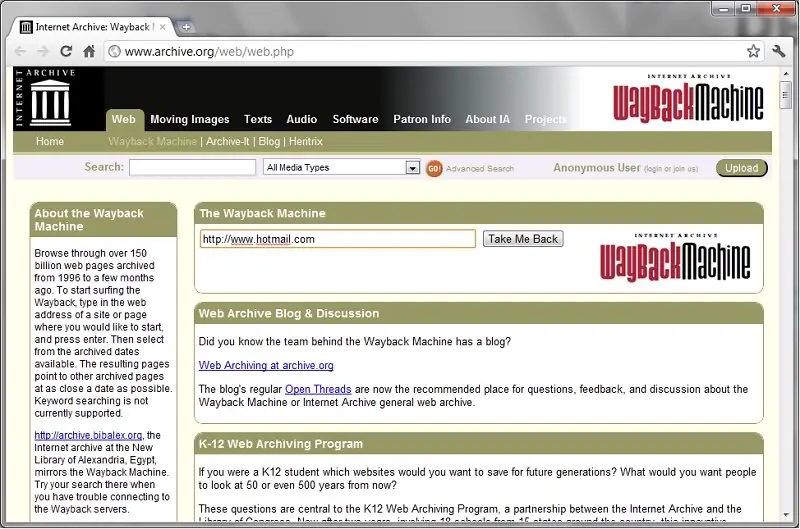Click the orange GO! search button
Image resolution: width=800 pixels, height=529 pixels.
coord(434,168)
